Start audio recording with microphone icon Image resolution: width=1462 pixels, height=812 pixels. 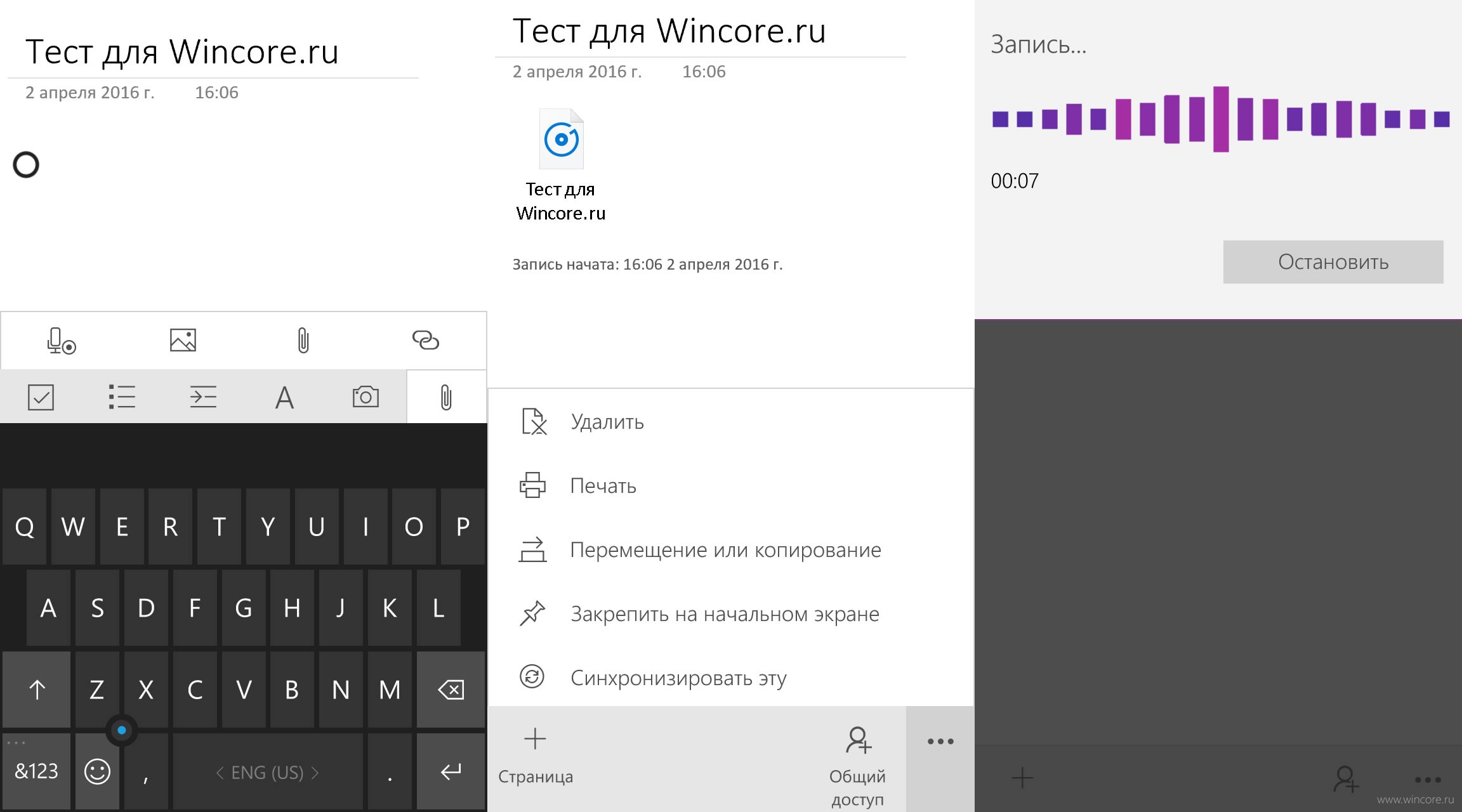point(61,341)
